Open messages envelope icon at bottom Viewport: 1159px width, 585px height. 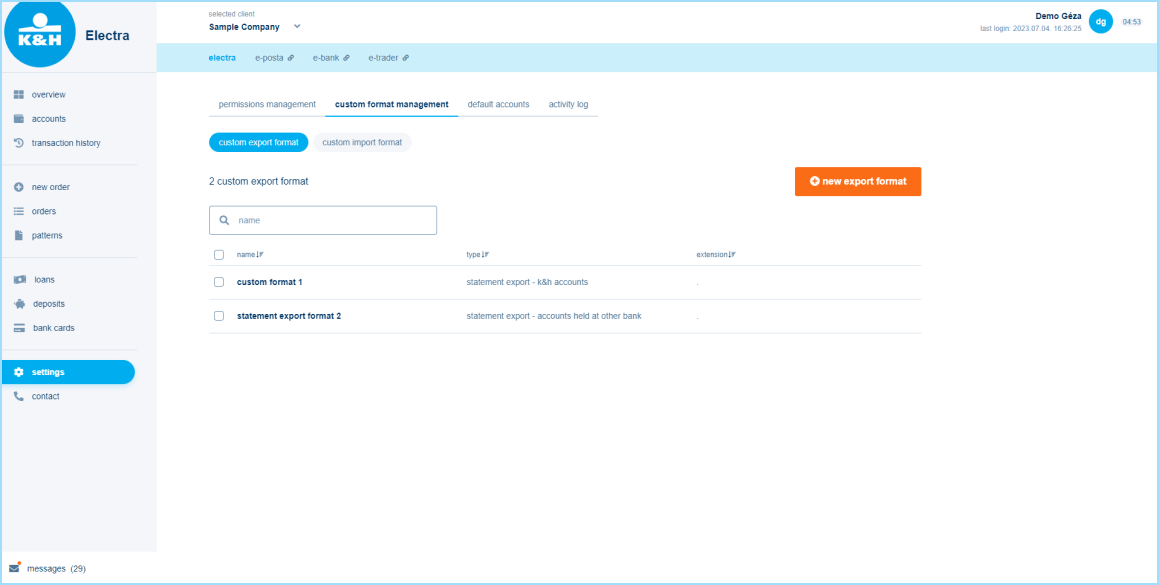[14, 568]
